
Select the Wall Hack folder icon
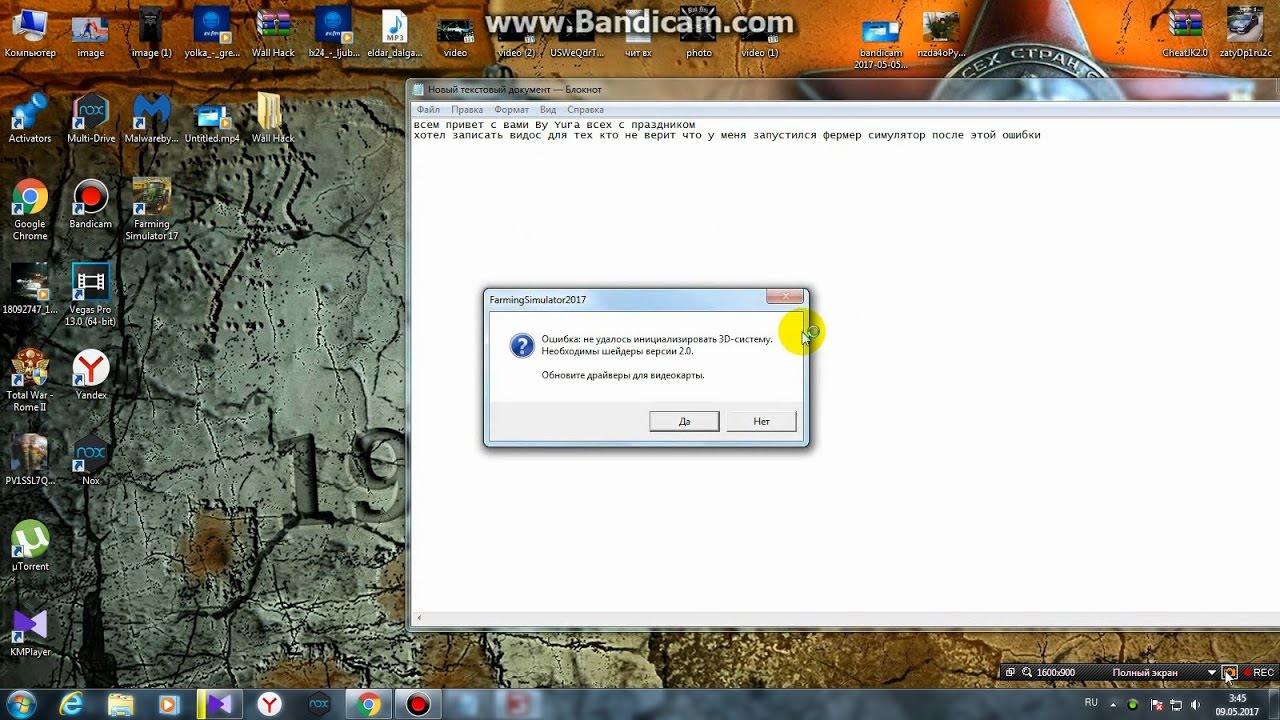click(273, 118)
